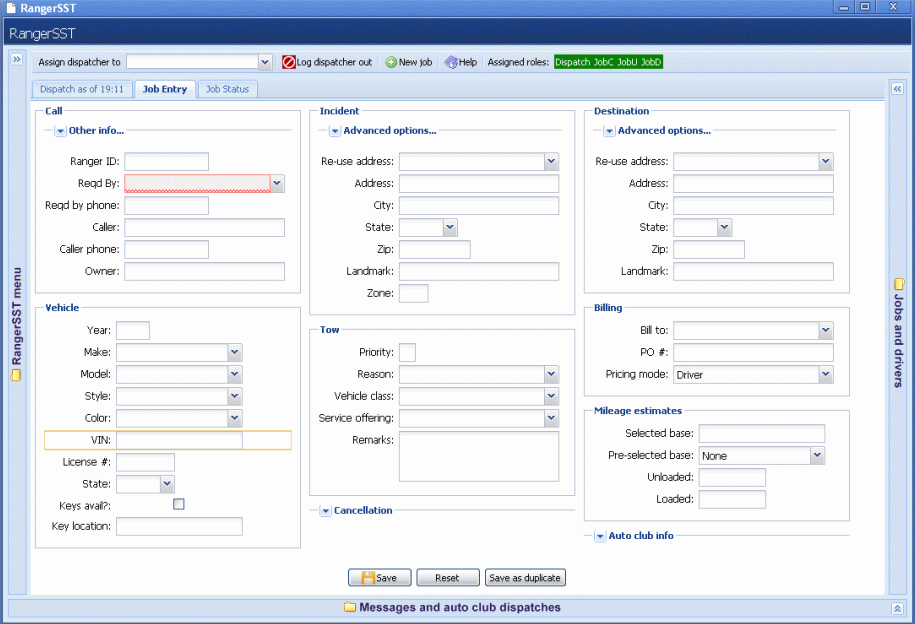This screenshot has height=624, width=915.
Task: Expand the left RangerSST menu panel arrow
Action: point(17,60)
